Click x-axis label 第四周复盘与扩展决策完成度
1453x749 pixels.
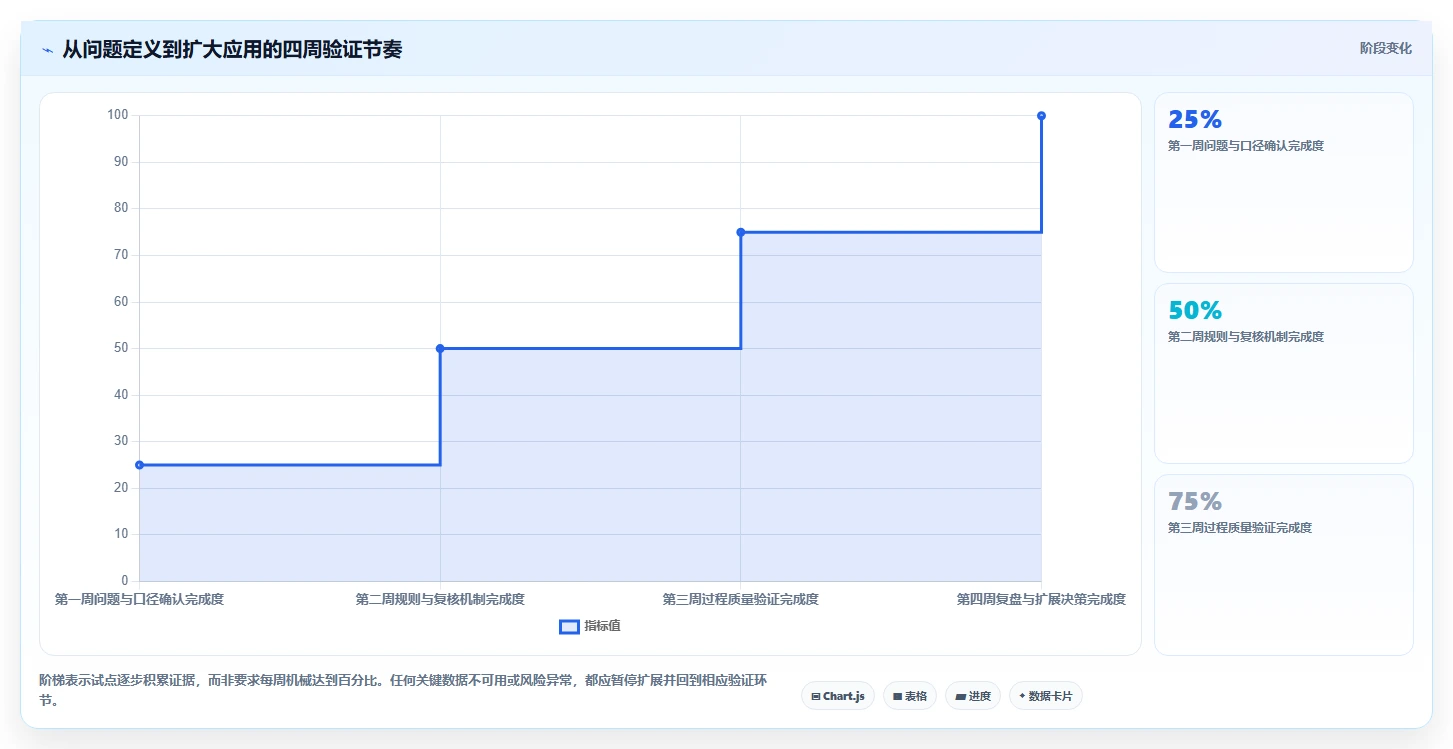(x=1041, y=600)
